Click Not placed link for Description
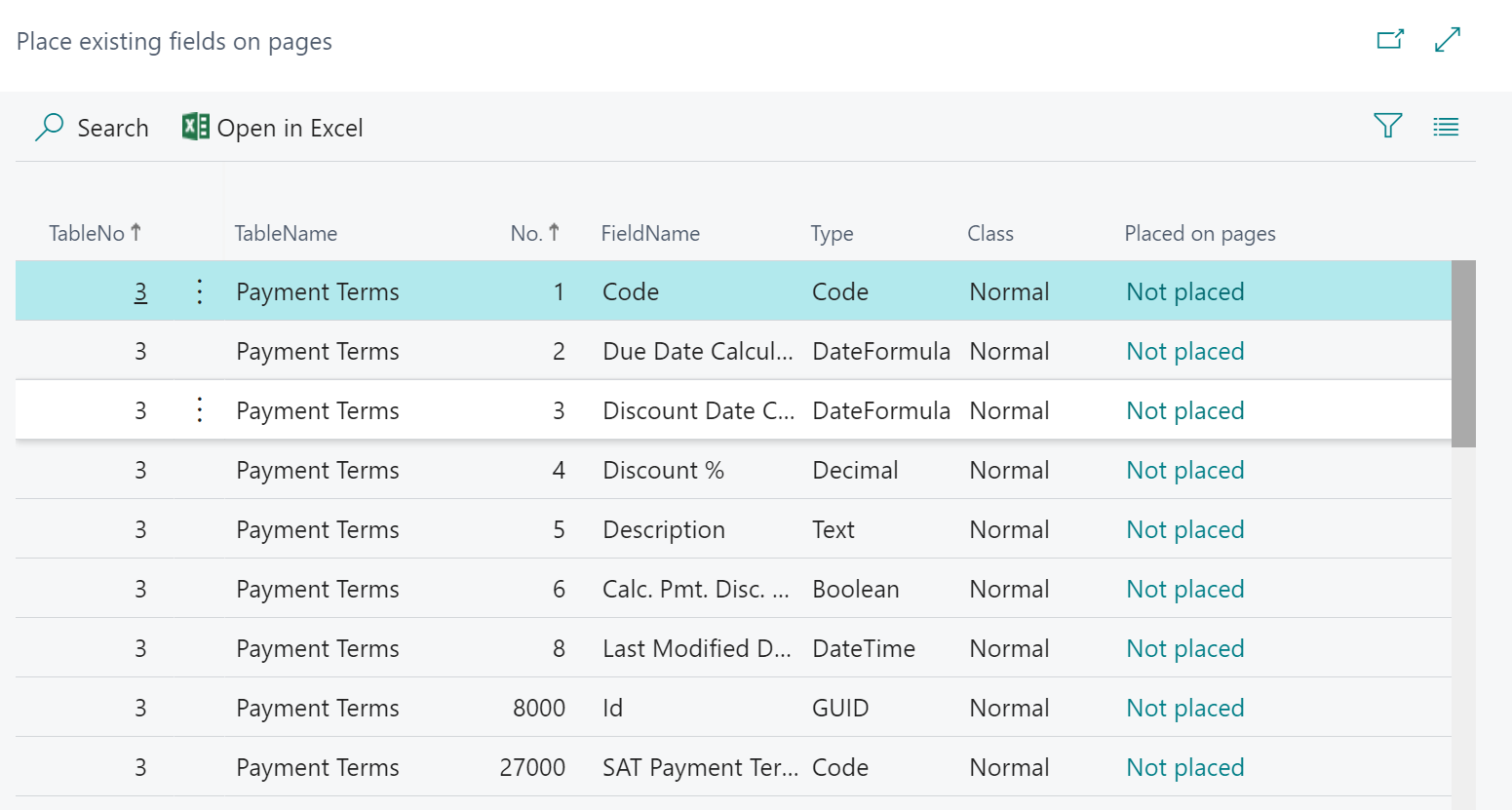This screenshot has width=1512, height=810. point(1185,529)
